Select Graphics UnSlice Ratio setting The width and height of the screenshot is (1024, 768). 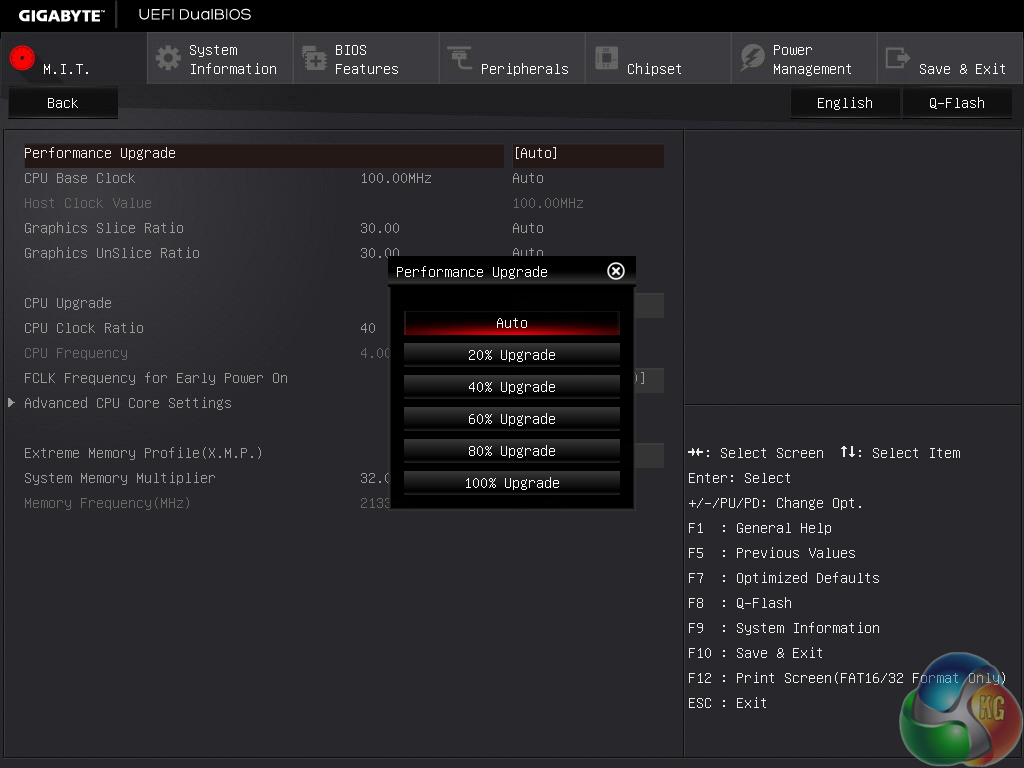tap(112, 253)
